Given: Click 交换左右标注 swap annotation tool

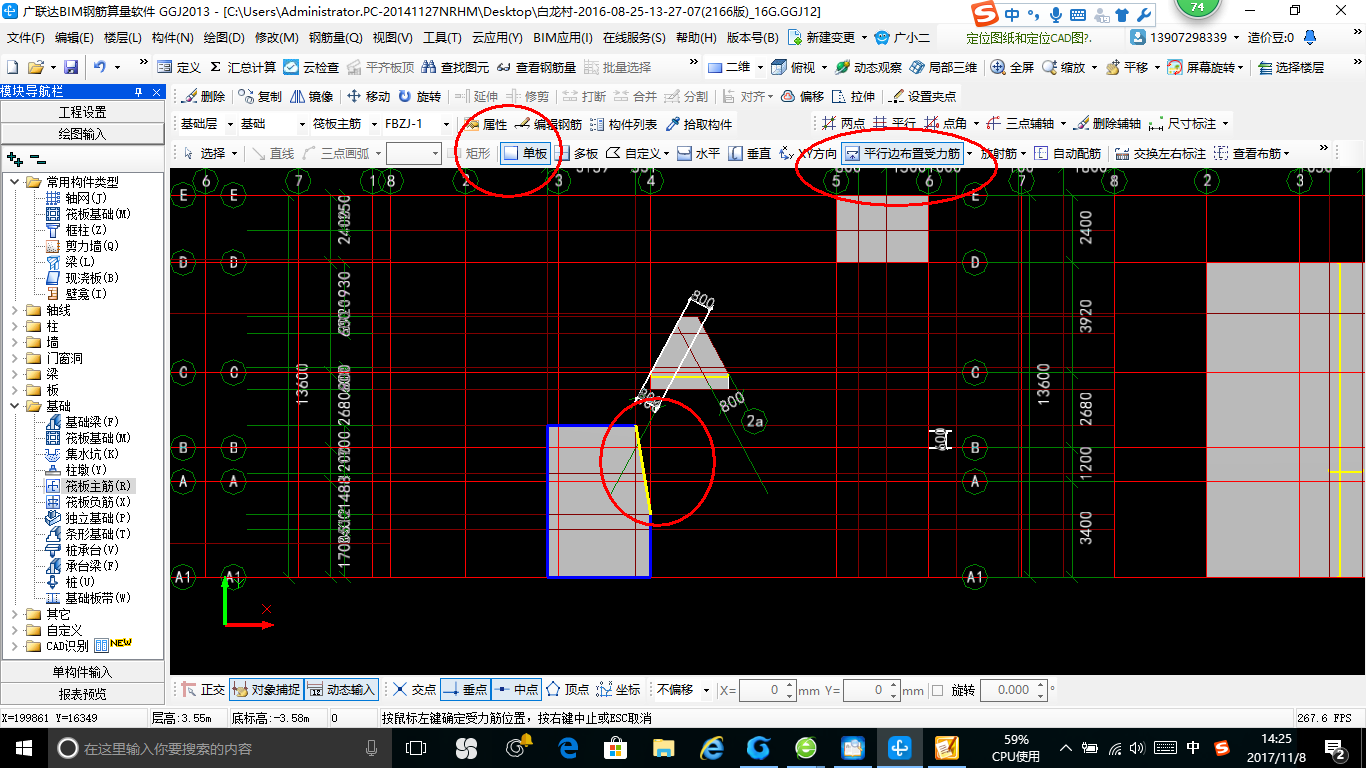Looking at the screenshot, I should tap(1161, 153).
